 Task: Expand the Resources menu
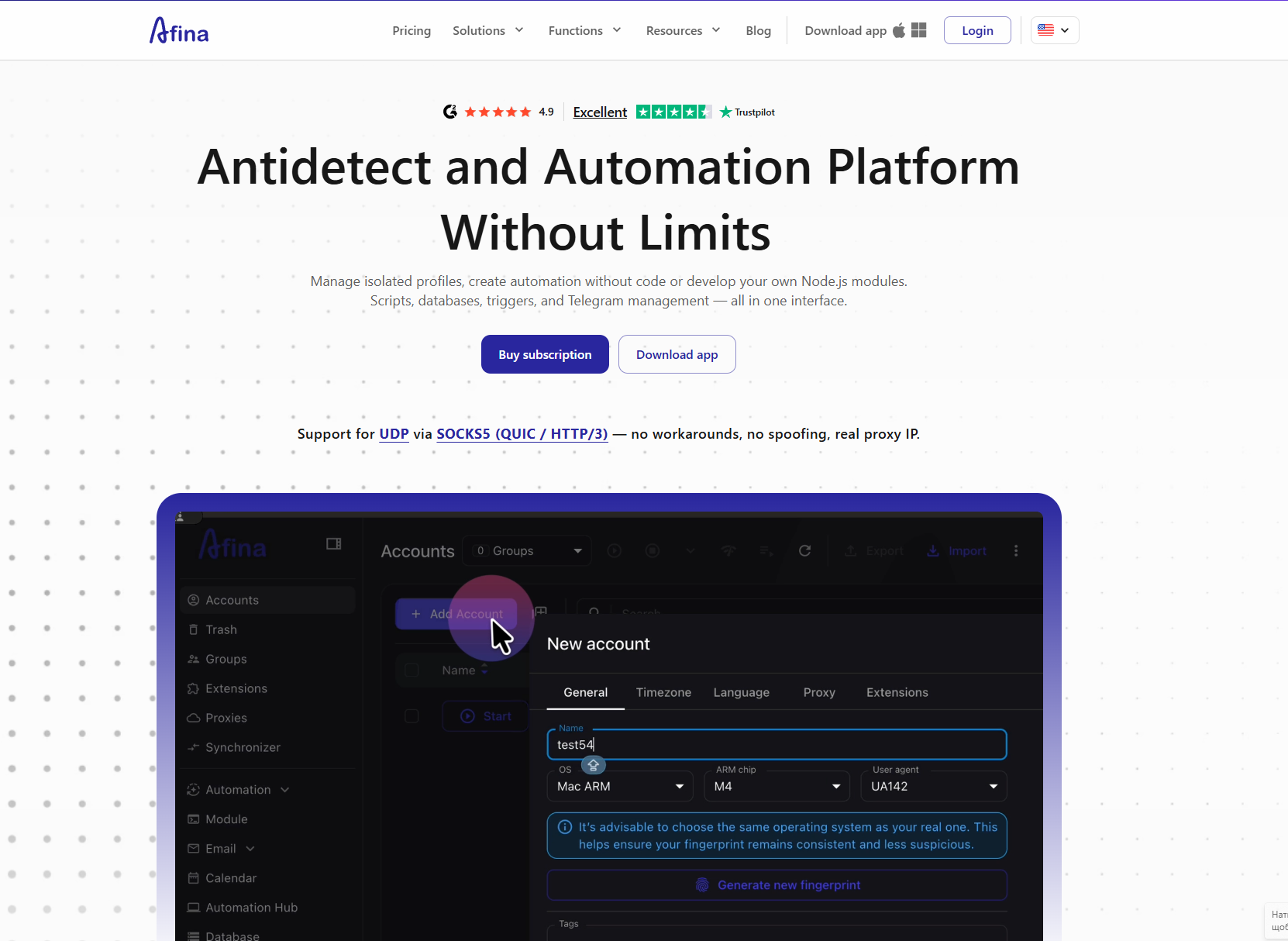click(684, 30)
